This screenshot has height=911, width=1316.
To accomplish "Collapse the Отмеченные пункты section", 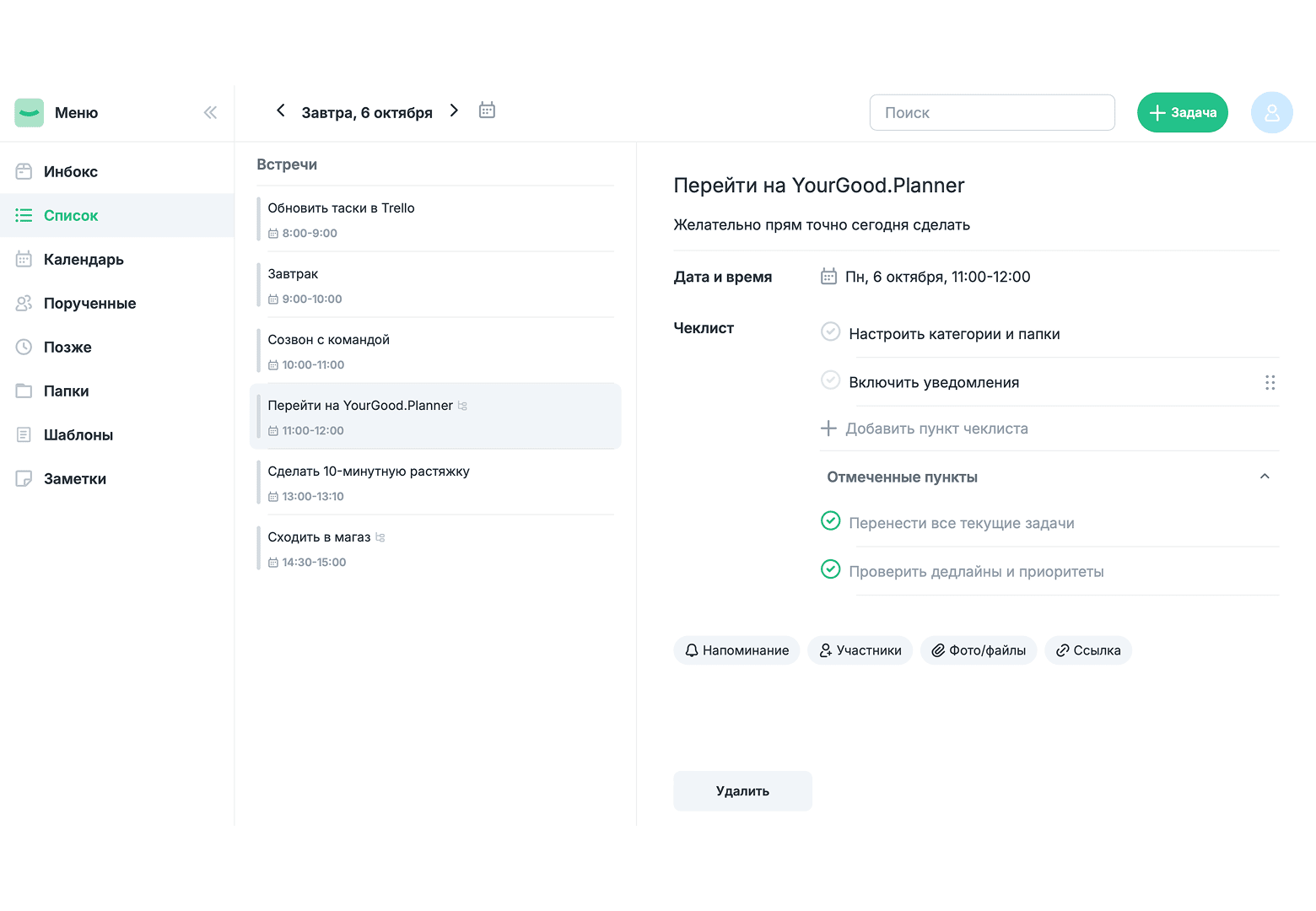I will point(1265,477).
